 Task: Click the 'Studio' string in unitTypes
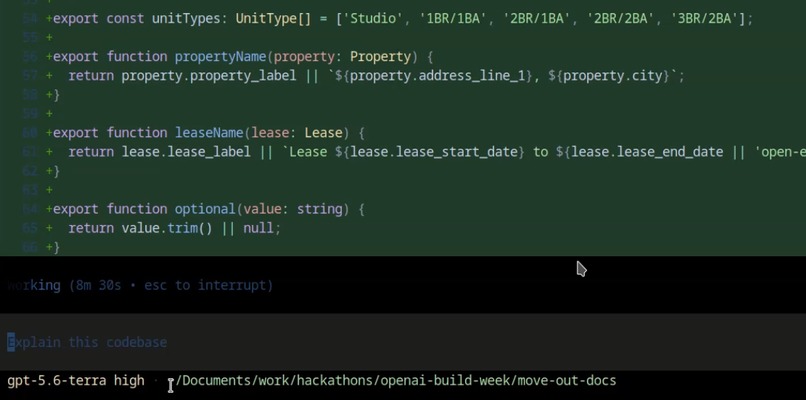tap(373, 19)
